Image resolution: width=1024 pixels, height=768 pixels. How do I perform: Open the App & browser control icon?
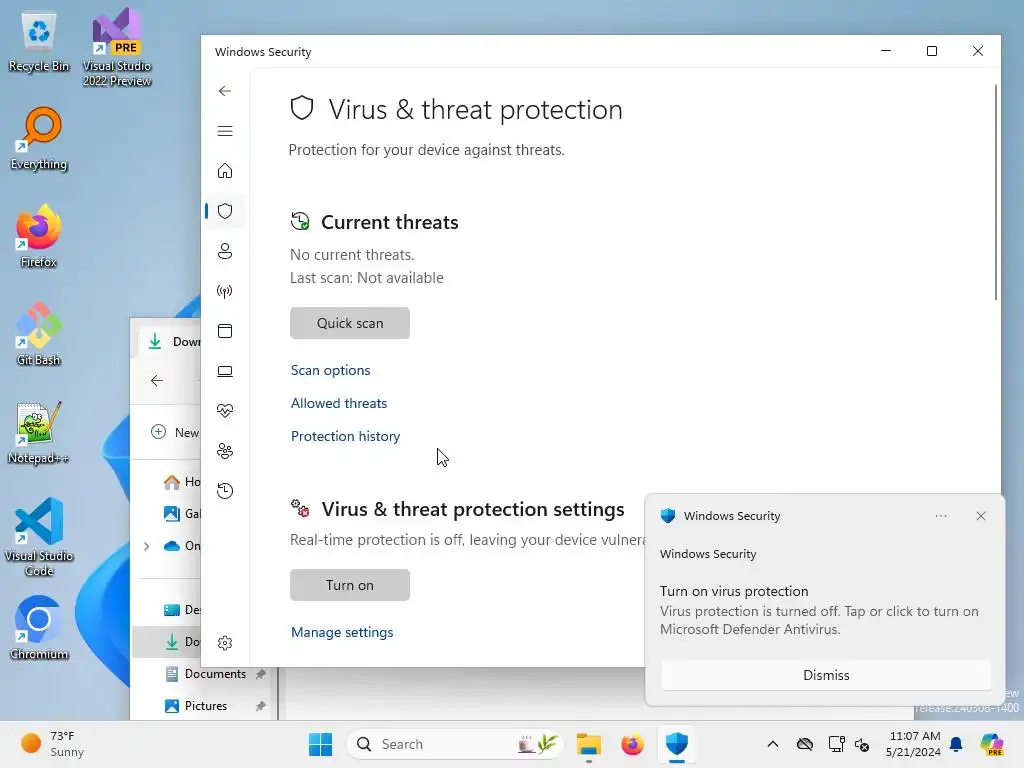click(x=225, y=331)
